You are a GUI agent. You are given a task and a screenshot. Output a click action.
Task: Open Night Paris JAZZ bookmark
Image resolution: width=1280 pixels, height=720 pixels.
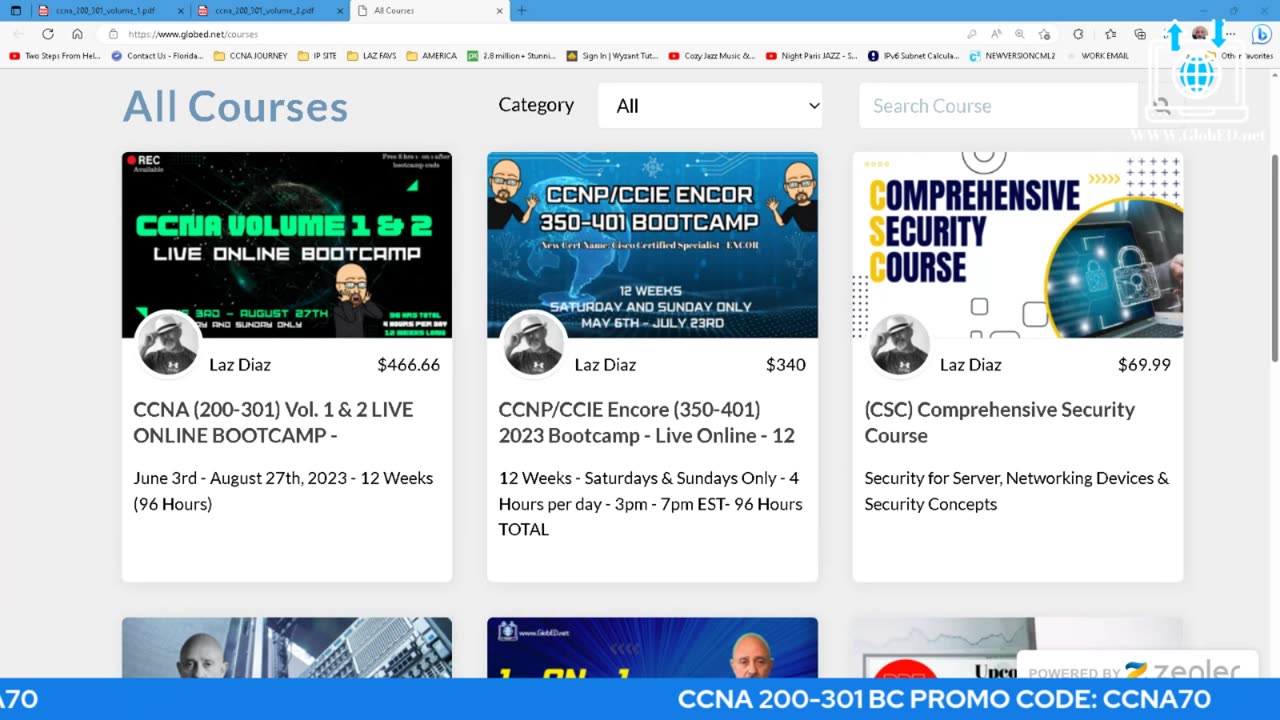click(x=811, y=56)
